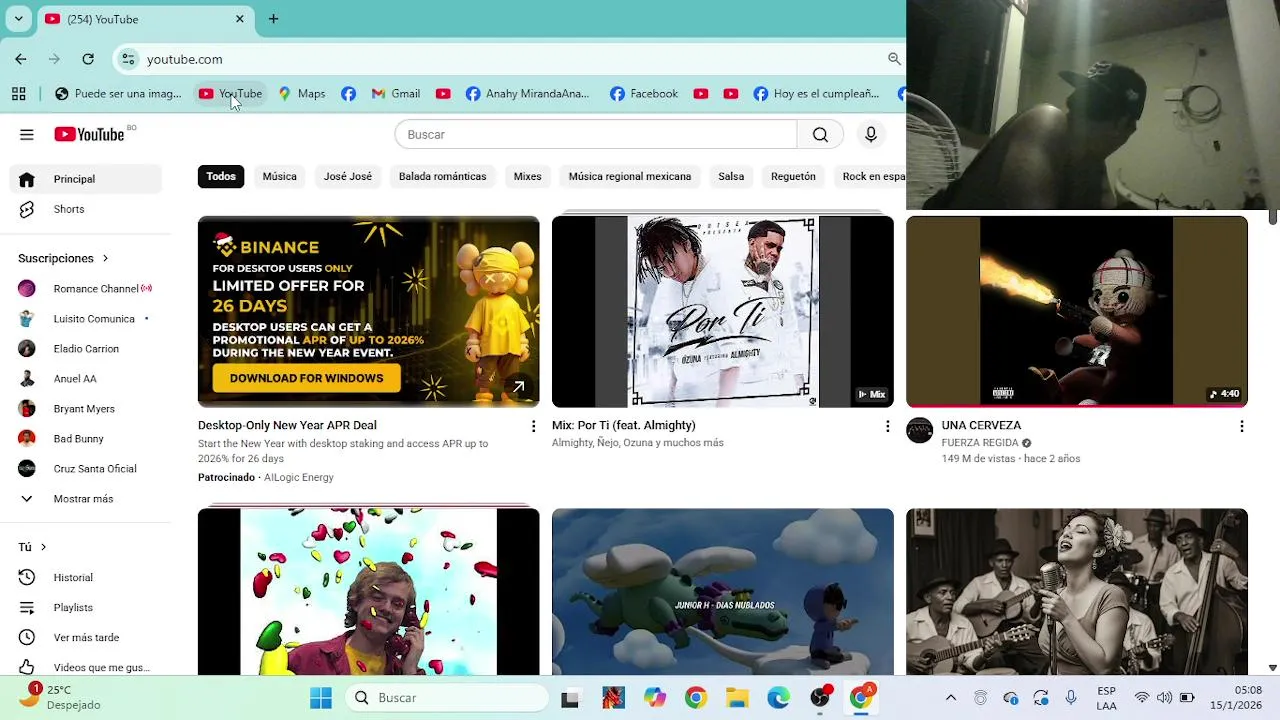The image size is (1280, 720).
Task: Open the Binance ad thumbnail
Action: [369, 312]
